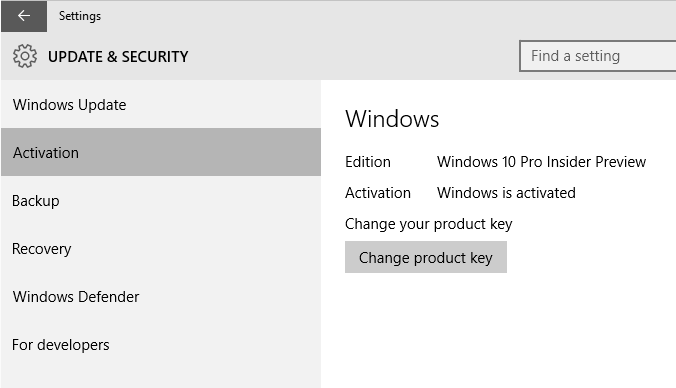Click the blank sidebar space below For developers

coord(161,378)
